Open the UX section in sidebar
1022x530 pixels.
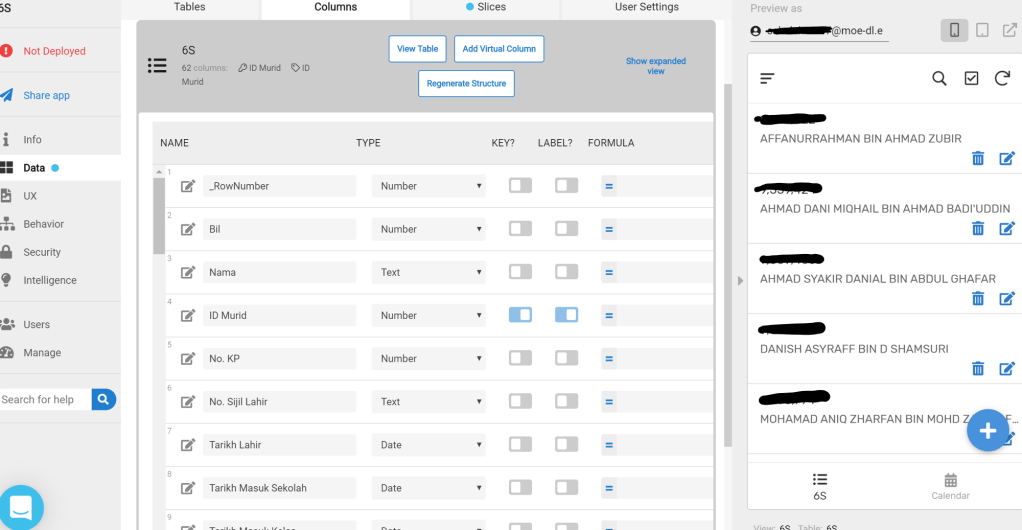pyautogui.click(x=30, y=196)
